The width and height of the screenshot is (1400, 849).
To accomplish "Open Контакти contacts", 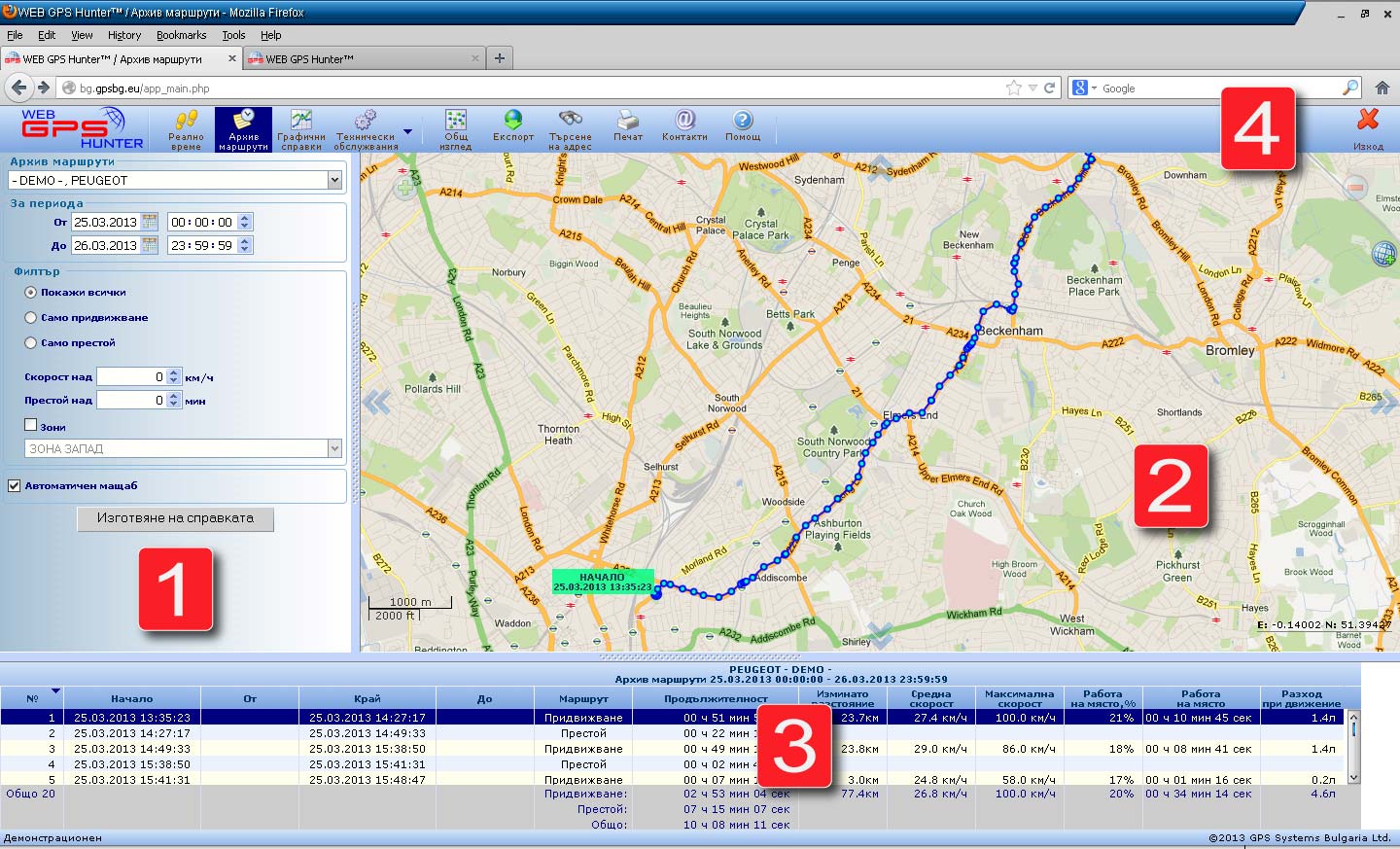I will [684, 125].
